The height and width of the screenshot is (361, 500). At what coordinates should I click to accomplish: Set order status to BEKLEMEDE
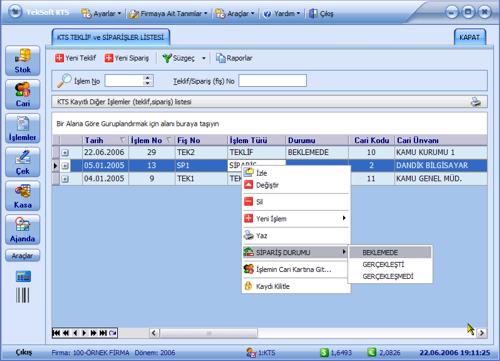click(x=390, y=252)
